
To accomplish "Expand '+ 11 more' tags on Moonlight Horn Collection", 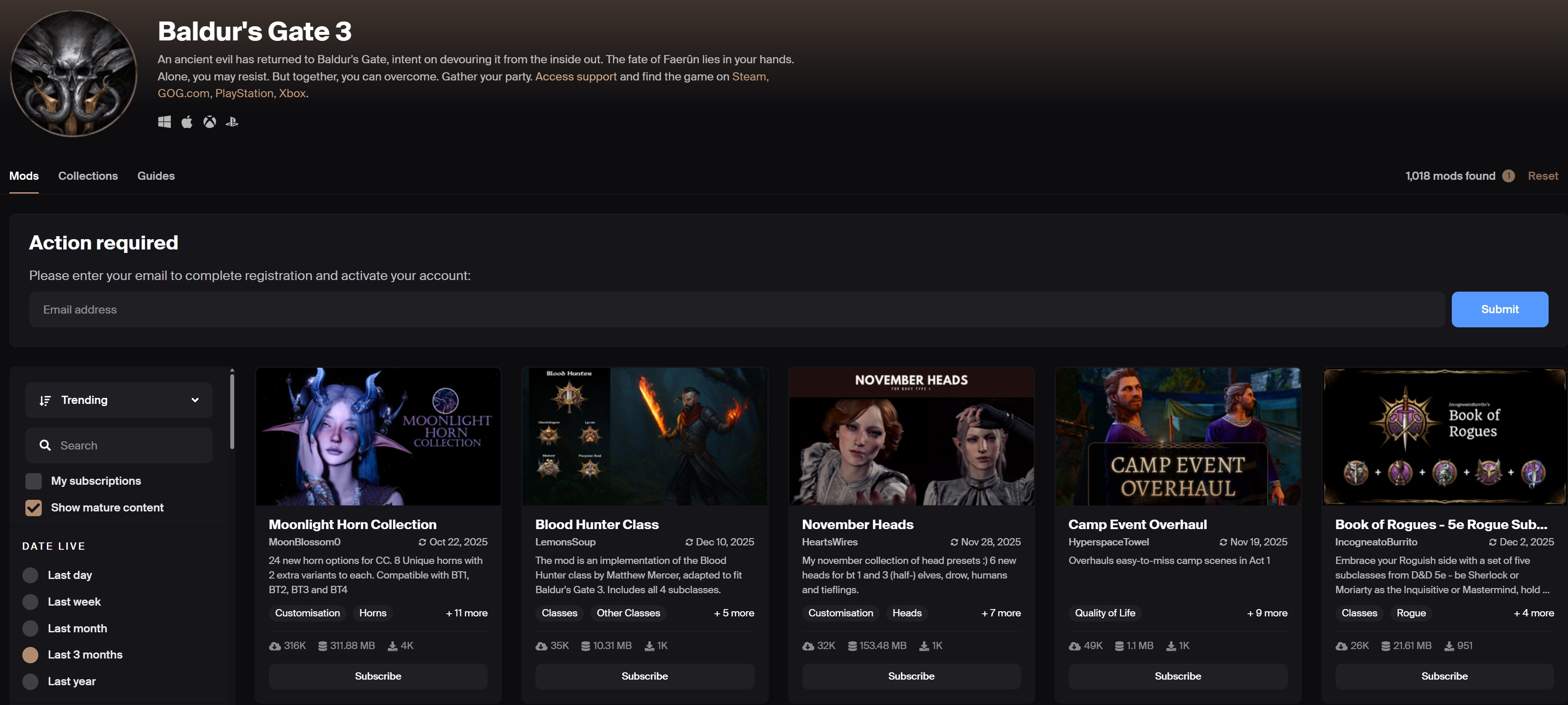I will point(466,613).
